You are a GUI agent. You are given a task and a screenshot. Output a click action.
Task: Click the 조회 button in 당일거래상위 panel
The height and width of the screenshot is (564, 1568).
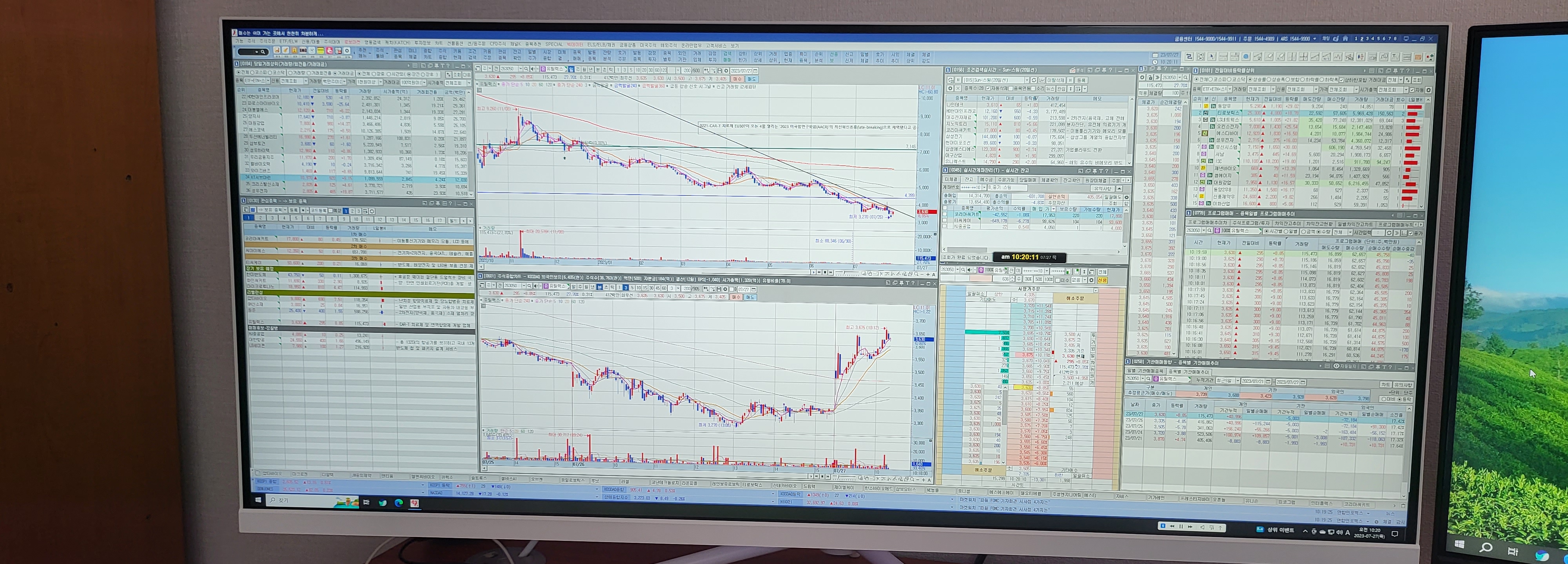click(x=457, y=75)
